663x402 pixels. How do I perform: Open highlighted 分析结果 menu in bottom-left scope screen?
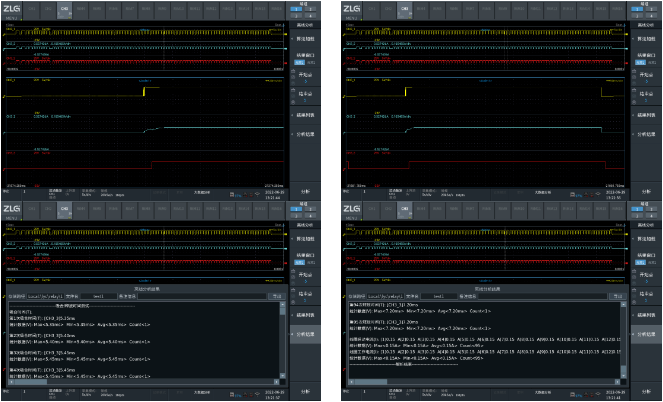point(304,334)
